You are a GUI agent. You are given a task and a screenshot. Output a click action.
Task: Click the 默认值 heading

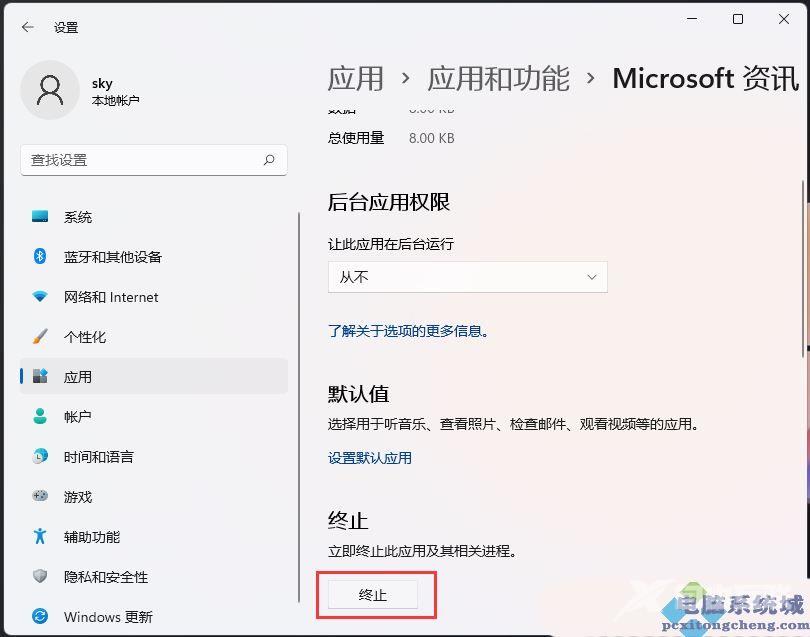(x=358, y=394)
